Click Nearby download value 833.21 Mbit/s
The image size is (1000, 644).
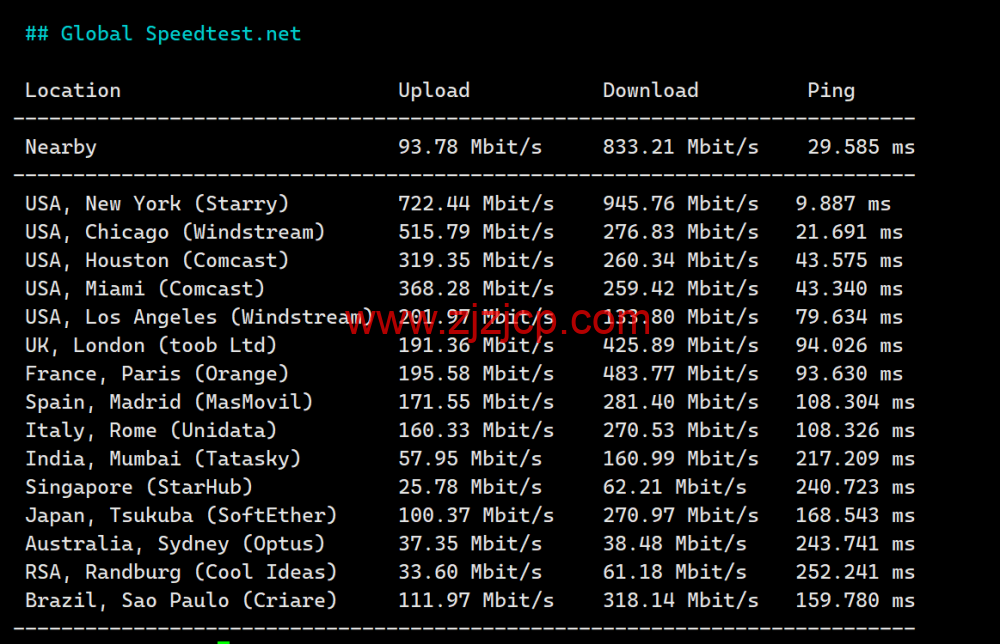click(680, 147)
